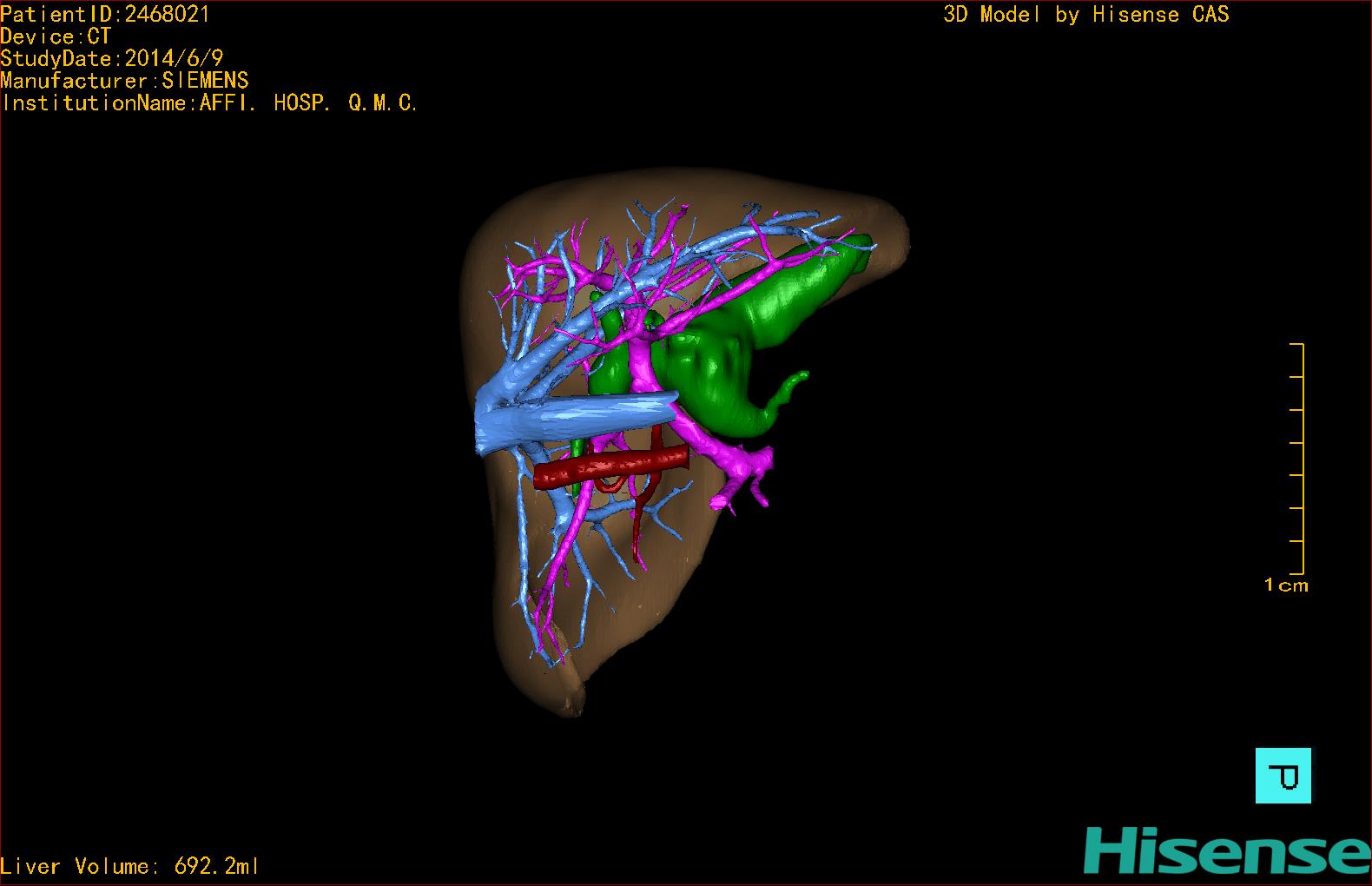This screenshot has width=1372, height=886.
Task: Click the 1cm scale label
Action: (x=1286, y=585)
